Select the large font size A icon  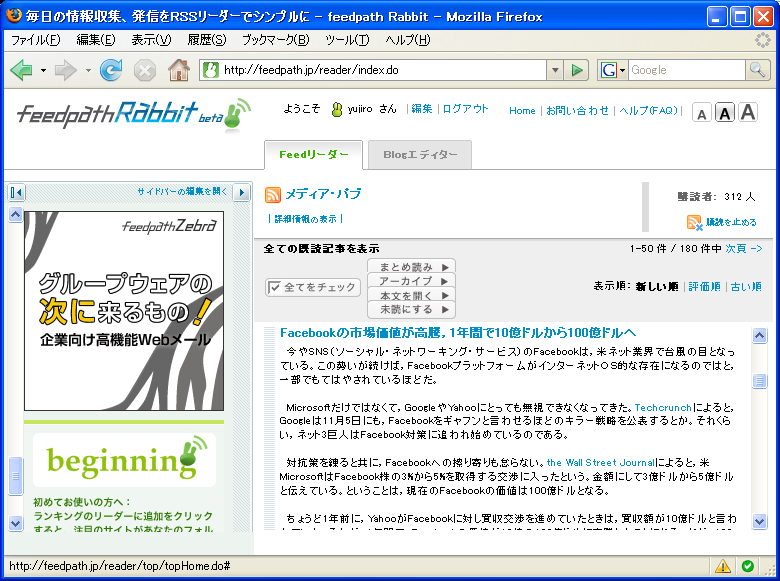click(x=748, y=112)
